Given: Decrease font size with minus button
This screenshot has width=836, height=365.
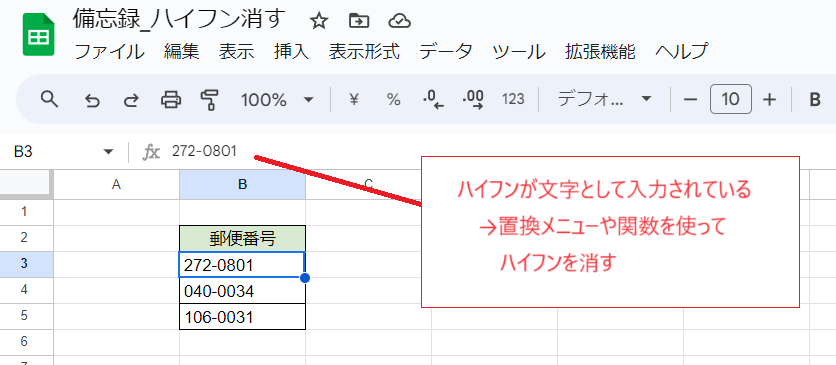Looking at the screenshot, I should click(690, 100).
